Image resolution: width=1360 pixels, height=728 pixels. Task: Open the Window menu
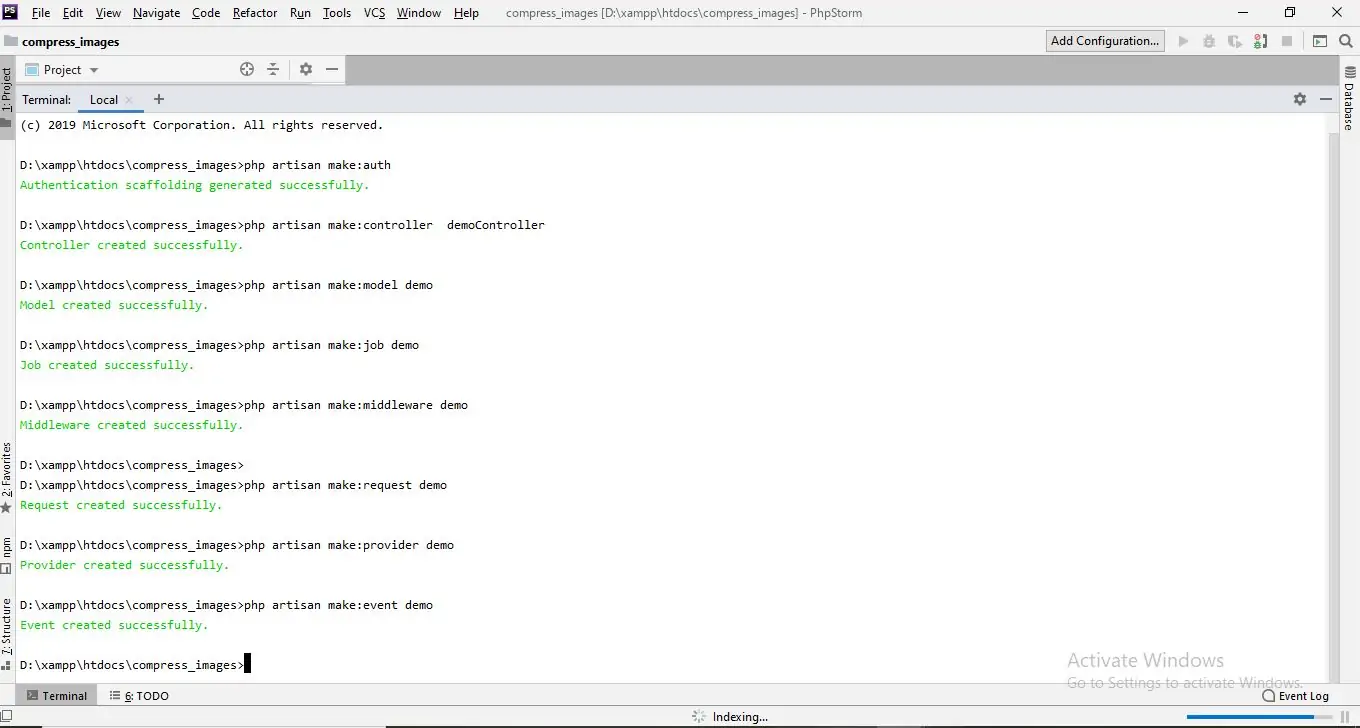(419, 13)
